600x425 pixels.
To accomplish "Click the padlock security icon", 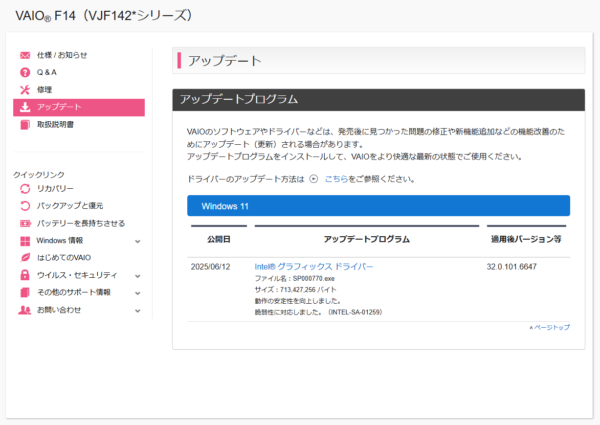I will pyautogui.click(x=25, y=275).
